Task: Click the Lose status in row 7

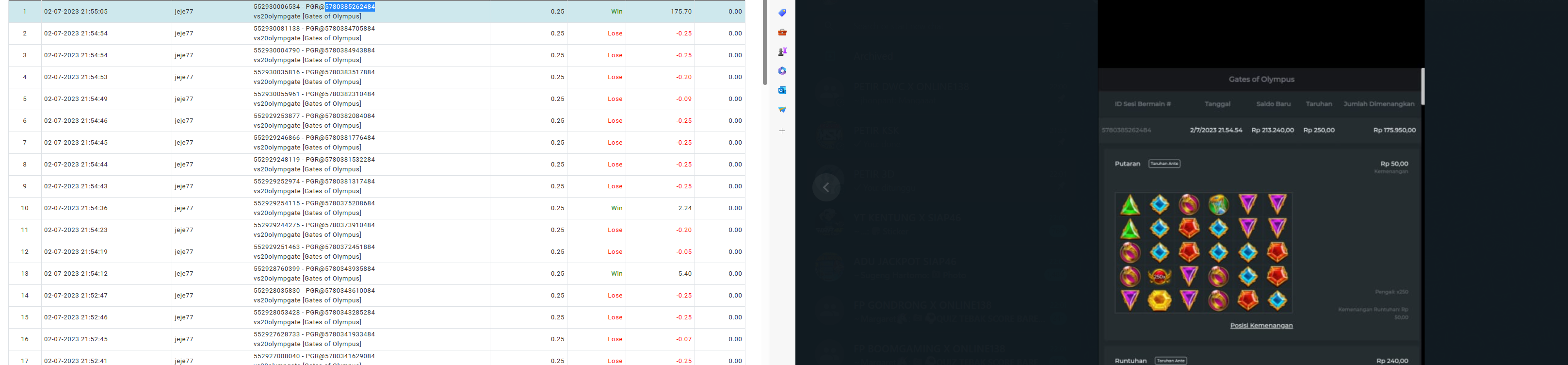Action: pos(615,143)
